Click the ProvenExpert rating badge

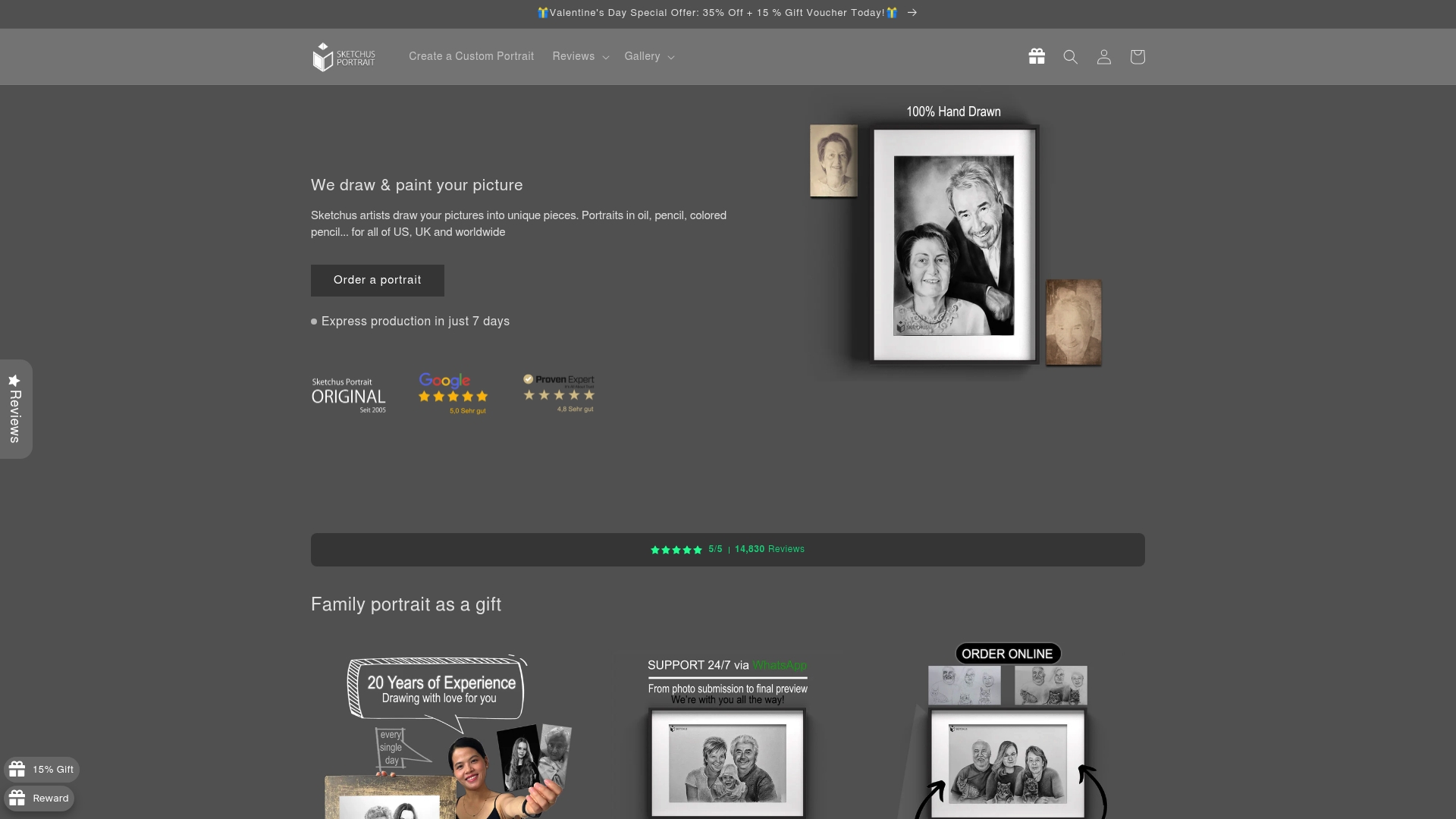pos(558,393)
